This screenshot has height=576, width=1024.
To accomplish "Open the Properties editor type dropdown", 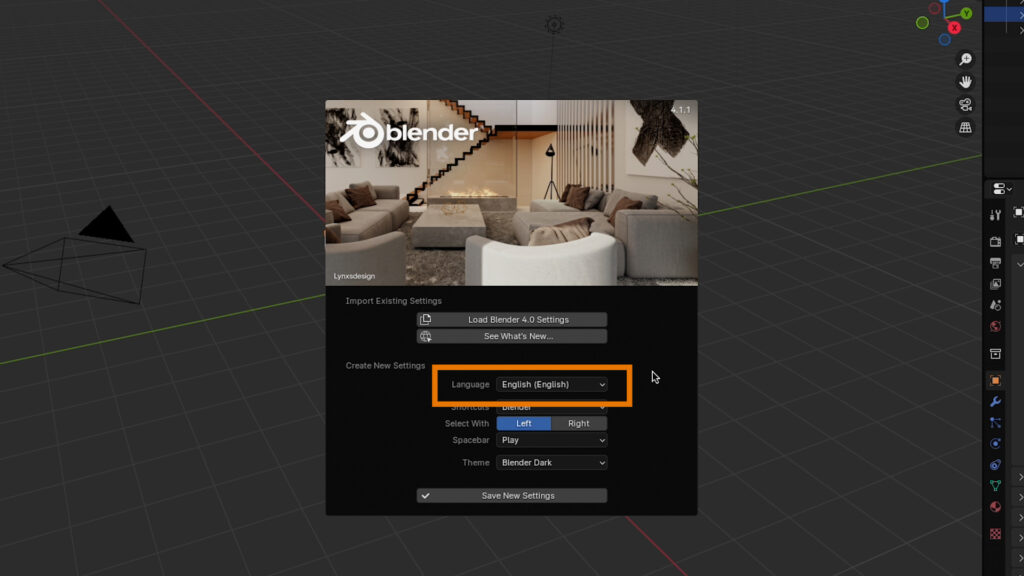I will [1002, 189].
